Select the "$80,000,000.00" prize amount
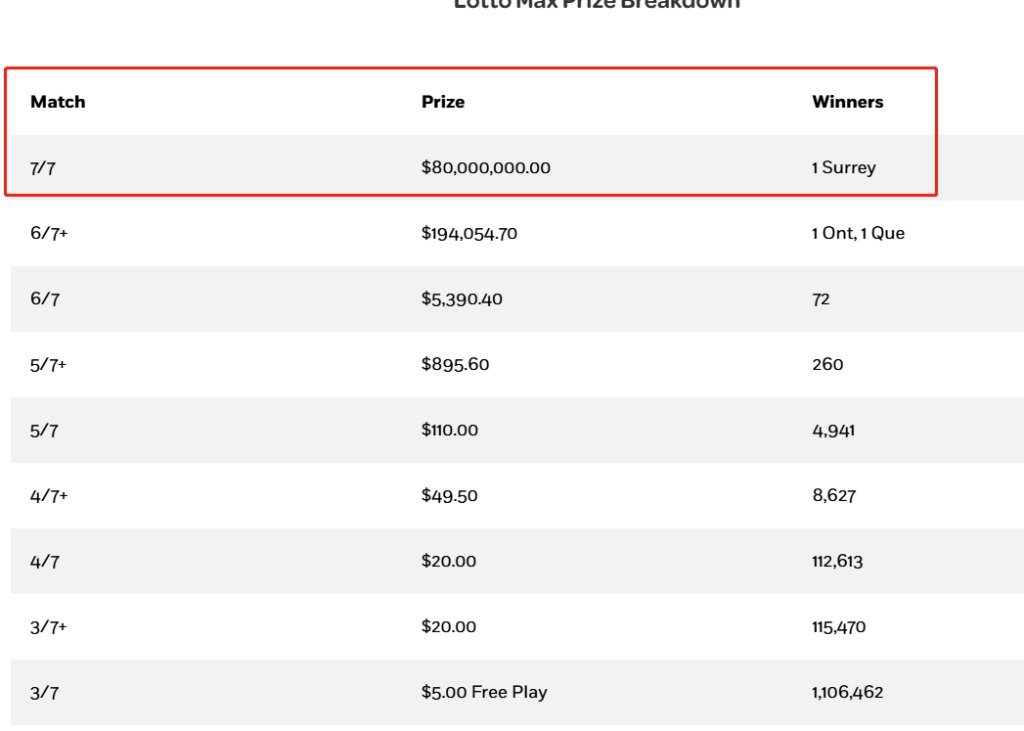Viewport: 1024px width, 731px height. pyautogui.click(x=486, y=168)
